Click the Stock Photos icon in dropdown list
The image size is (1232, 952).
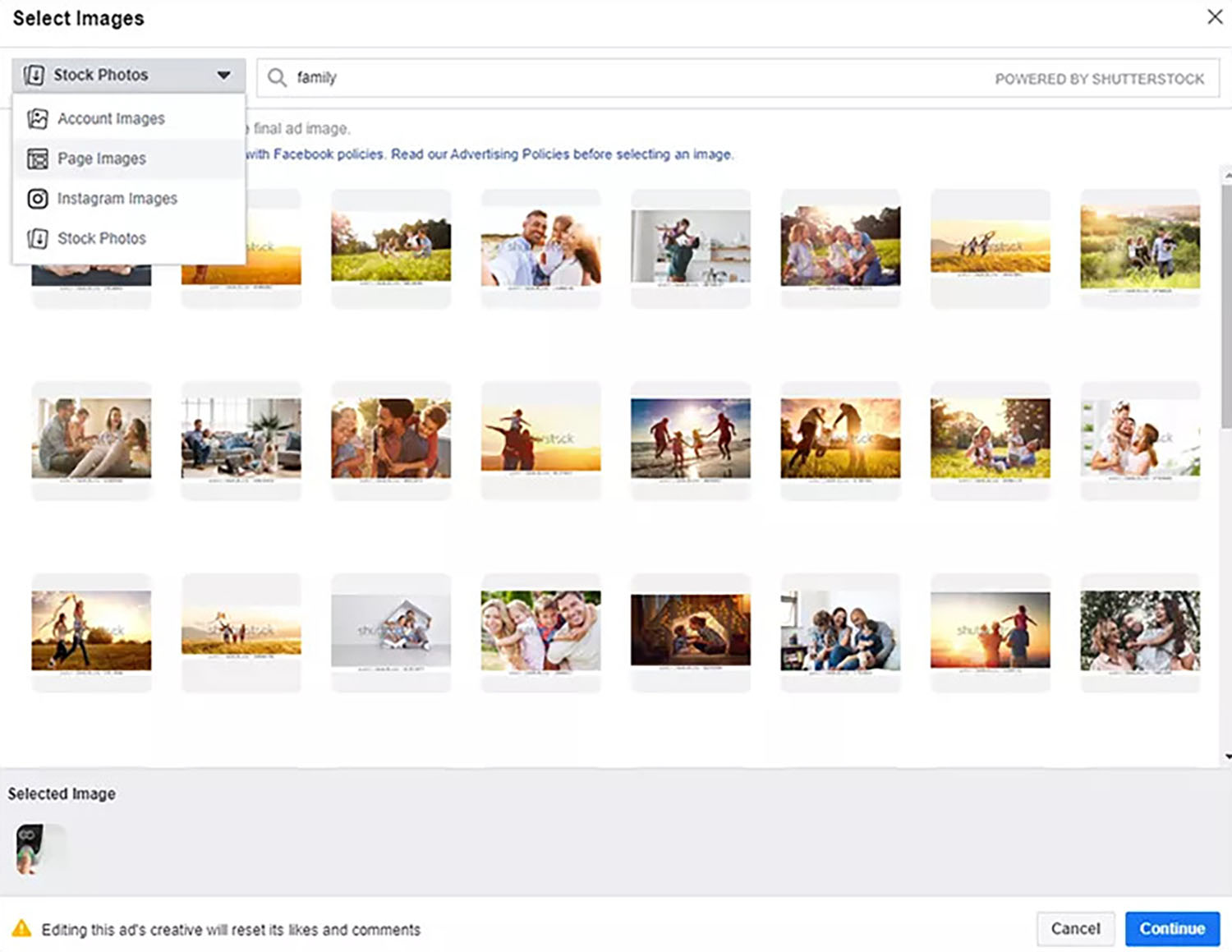38,239
